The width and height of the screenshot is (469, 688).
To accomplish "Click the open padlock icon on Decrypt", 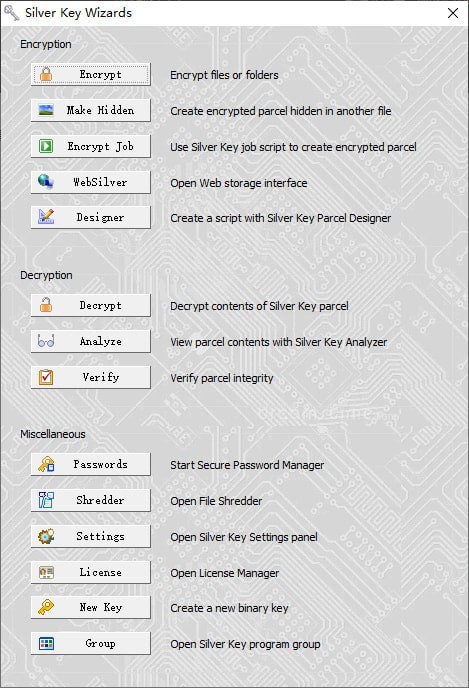I will 46,305.
